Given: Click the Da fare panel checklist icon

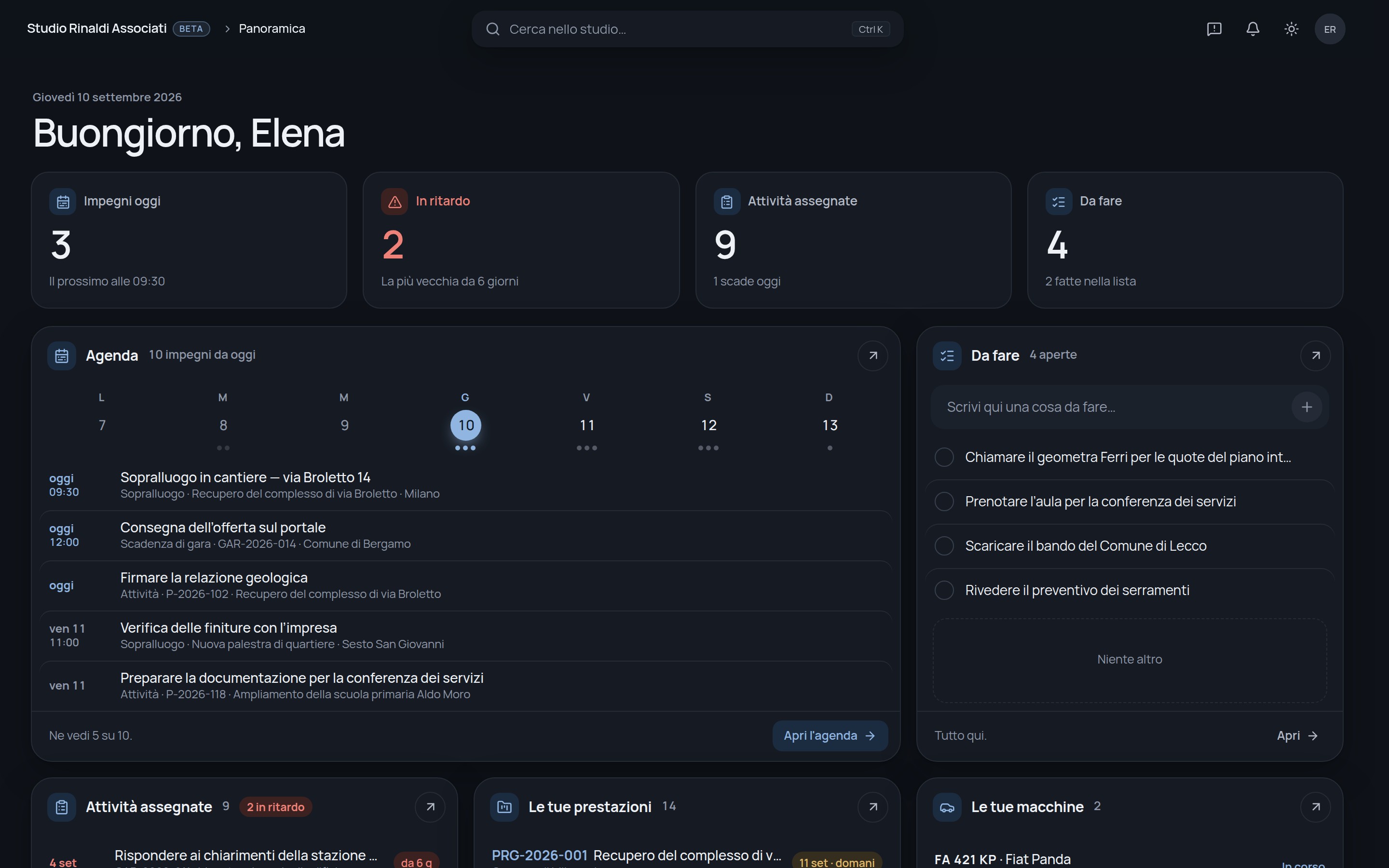Looking at the screenshot, I should coord(947,356).
